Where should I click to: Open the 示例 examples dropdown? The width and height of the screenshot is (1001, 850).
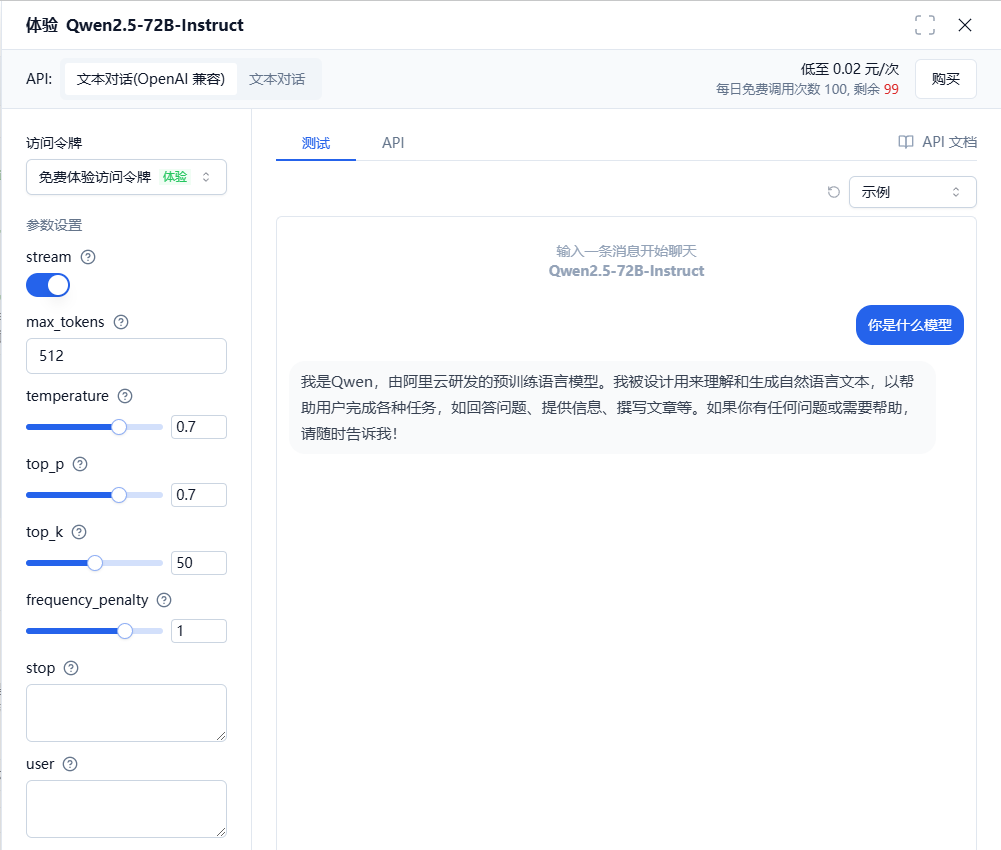pos(912,192)
